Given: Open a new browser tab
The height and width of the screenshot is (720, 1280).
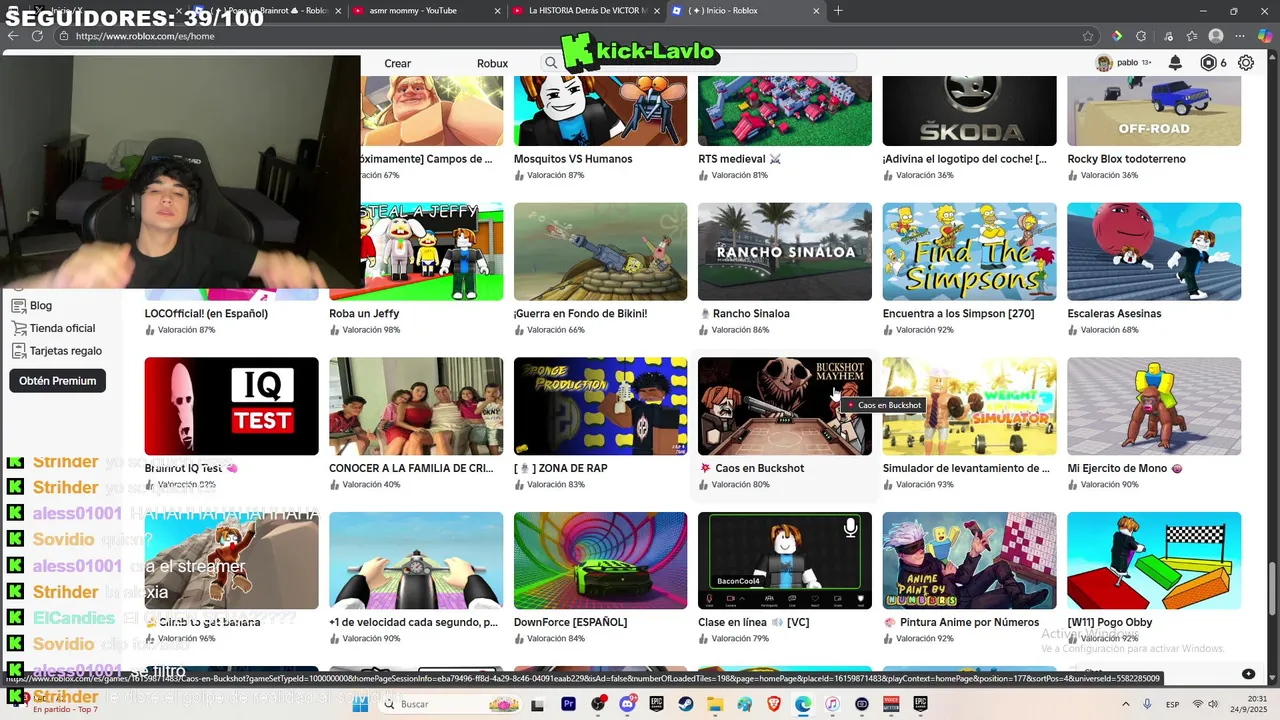Looking at the screenshot, I should coord(838,11).
